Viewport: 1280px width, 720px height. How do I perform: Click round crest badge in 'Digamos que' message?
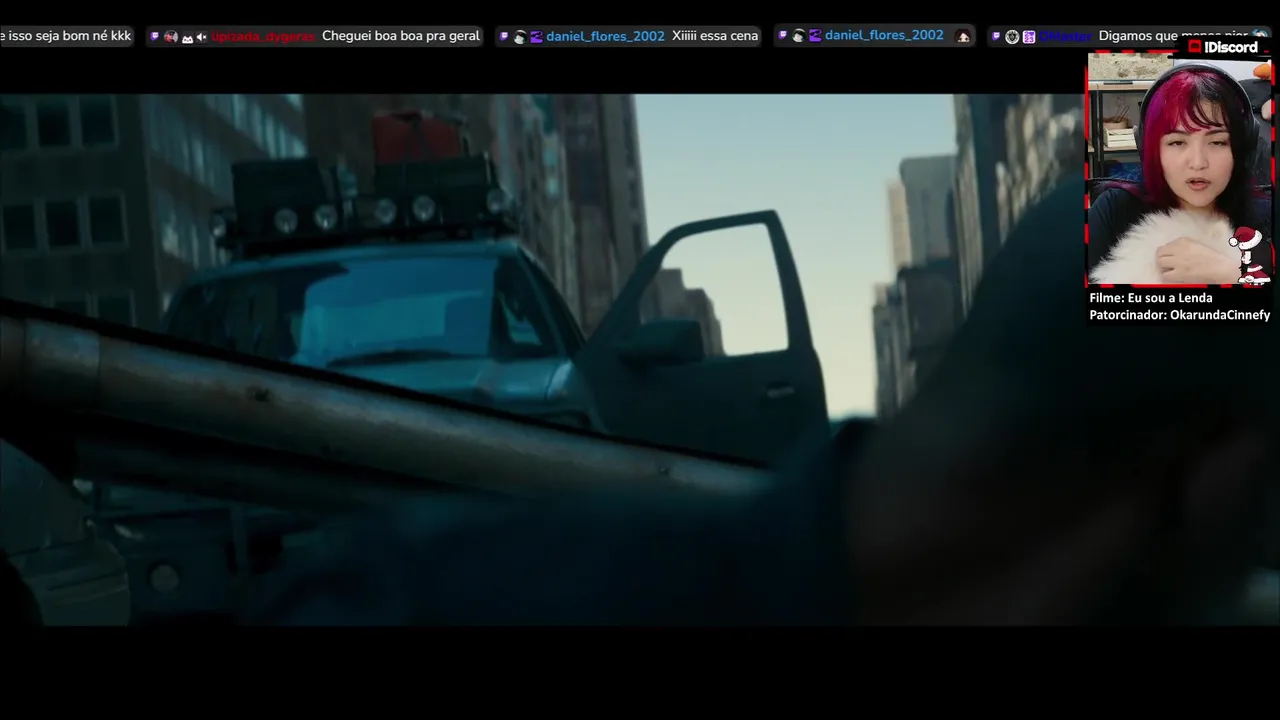pyautogui.click(x=1012, y=37)
